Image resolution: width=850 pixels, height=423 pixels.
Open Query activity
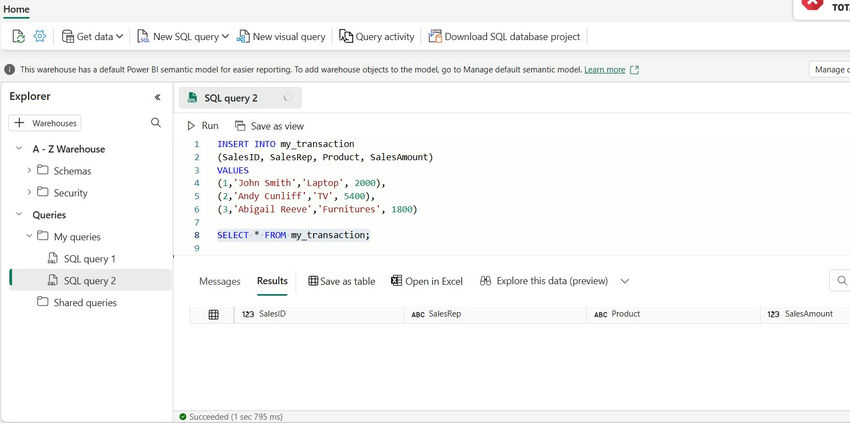(377, 36)
